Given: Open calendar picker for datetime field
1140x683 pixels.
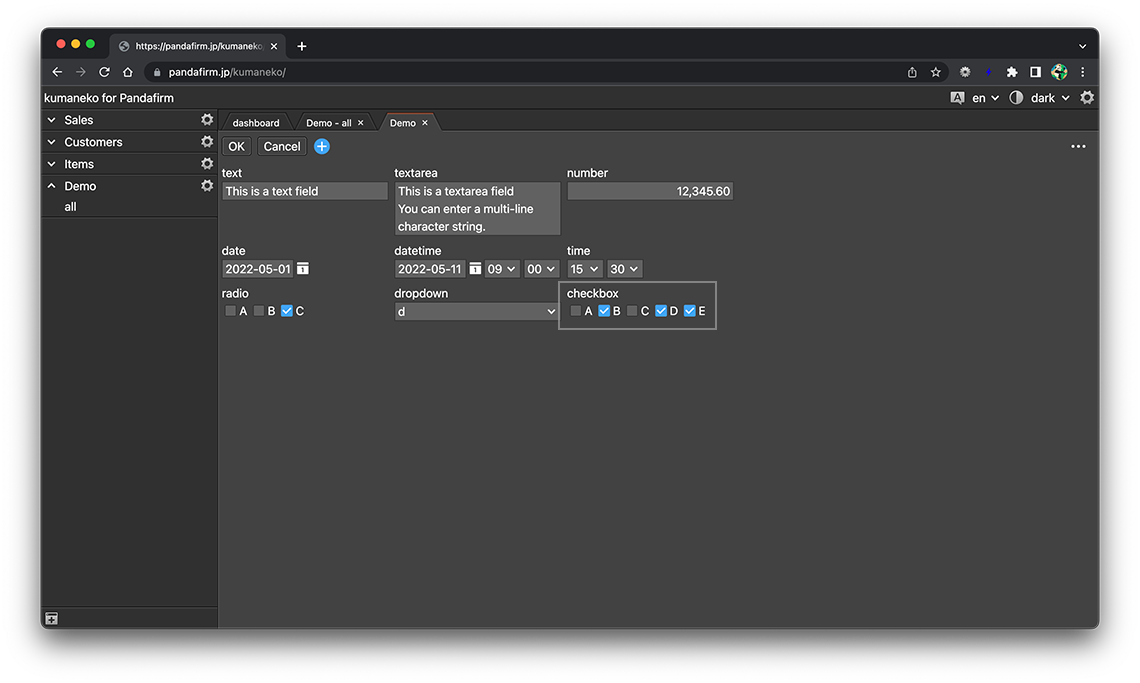Looking at the screenshot, I should tap(475, 269).
